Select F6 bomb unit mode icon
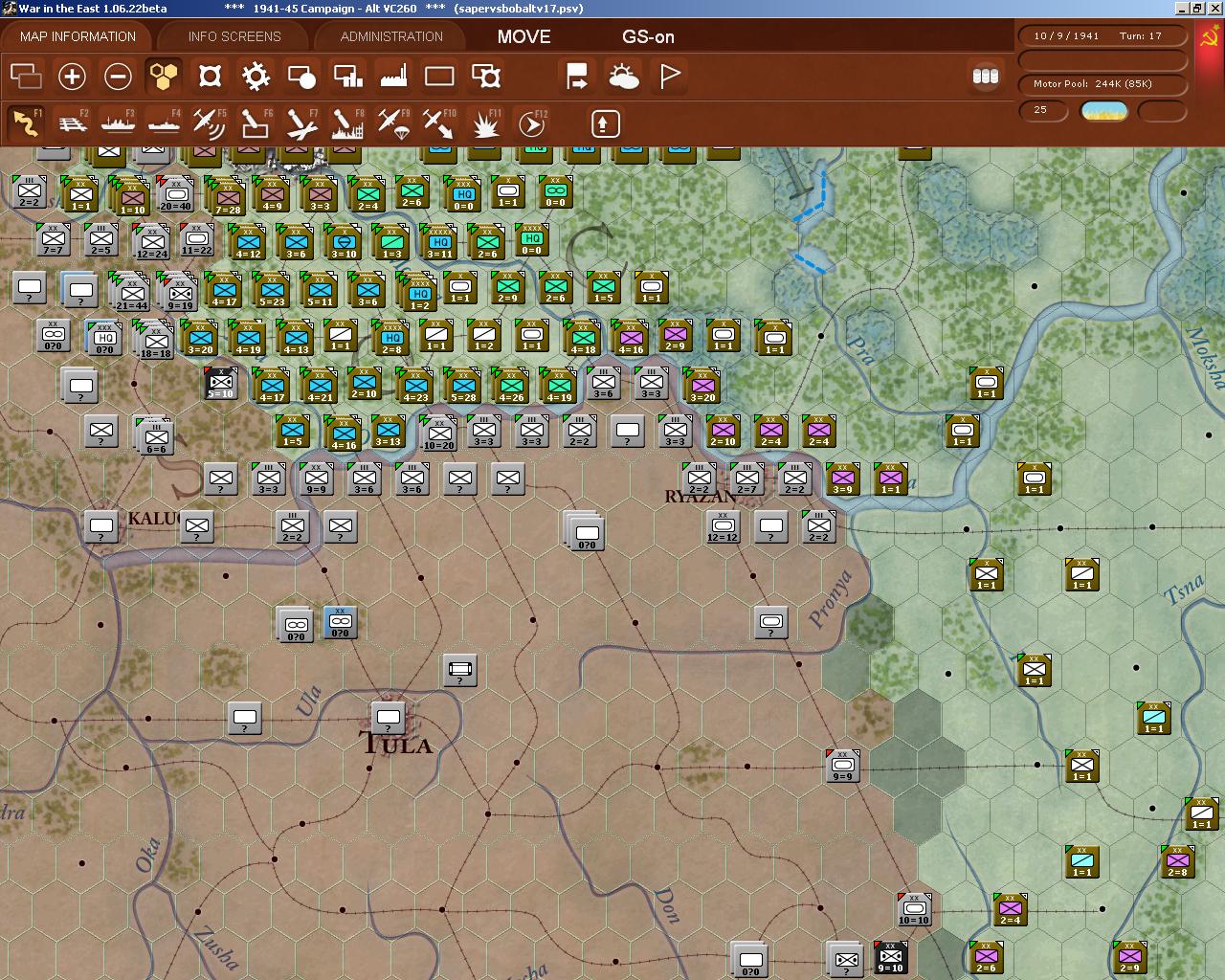The height and width of the screenshot is (980, 1225). [256, 123]
